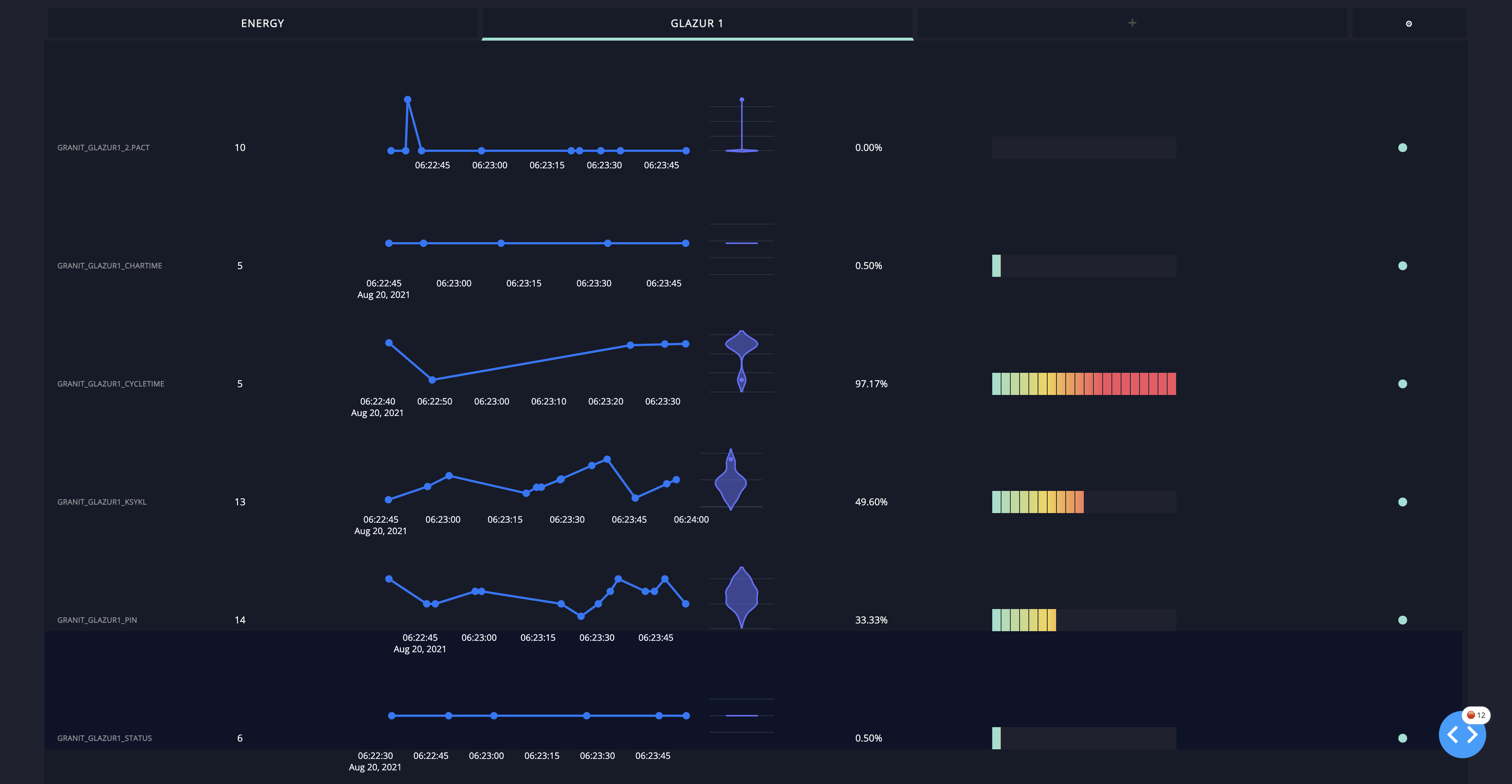Click 06:22:40 axis label on CYCLETIME chart
Screen dimensions: 1512x784
(377, 401)
